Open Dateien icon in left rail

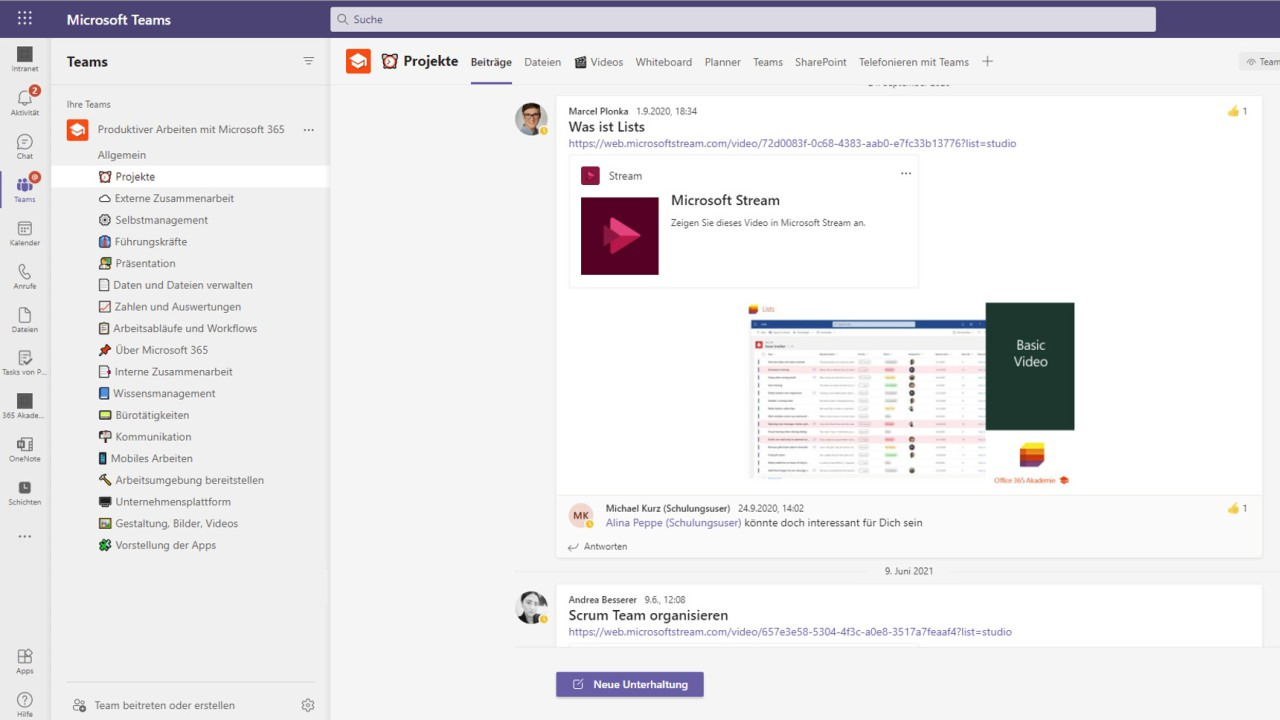click(25, 319)
